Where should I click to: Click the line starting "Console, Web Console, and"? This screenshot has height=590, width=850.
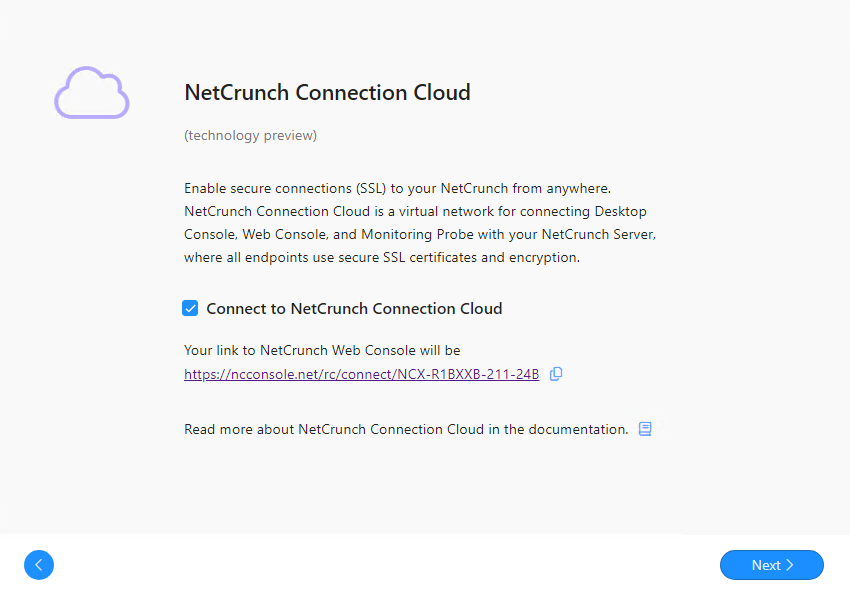point(419,234)
